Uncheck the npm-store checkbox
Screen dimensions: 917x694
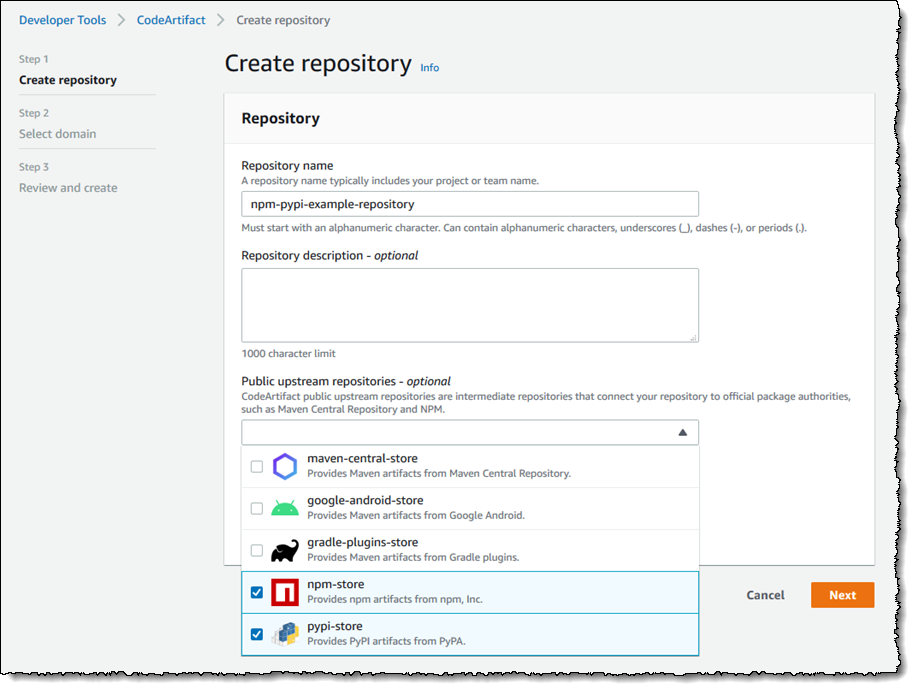pos(257,592)
